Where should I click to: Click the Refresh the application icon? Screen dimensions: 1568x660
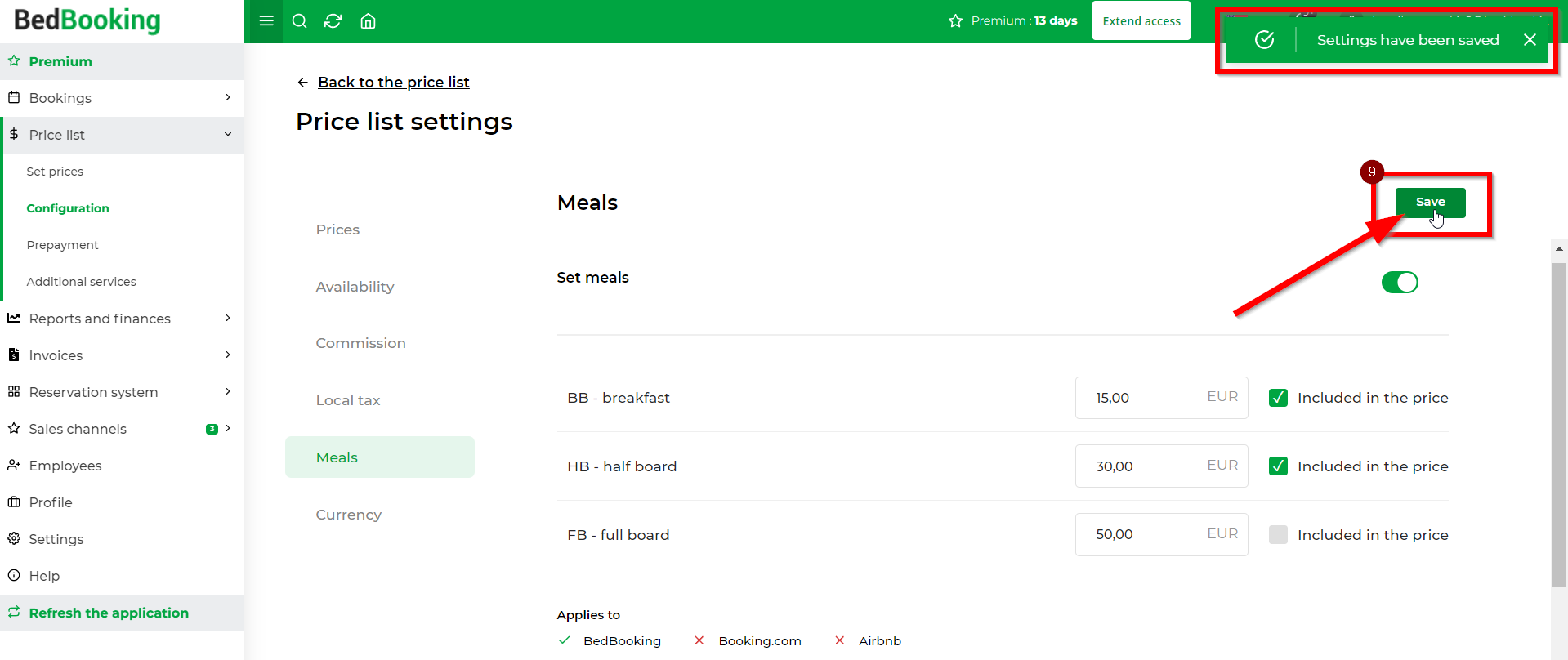[14, 612]
